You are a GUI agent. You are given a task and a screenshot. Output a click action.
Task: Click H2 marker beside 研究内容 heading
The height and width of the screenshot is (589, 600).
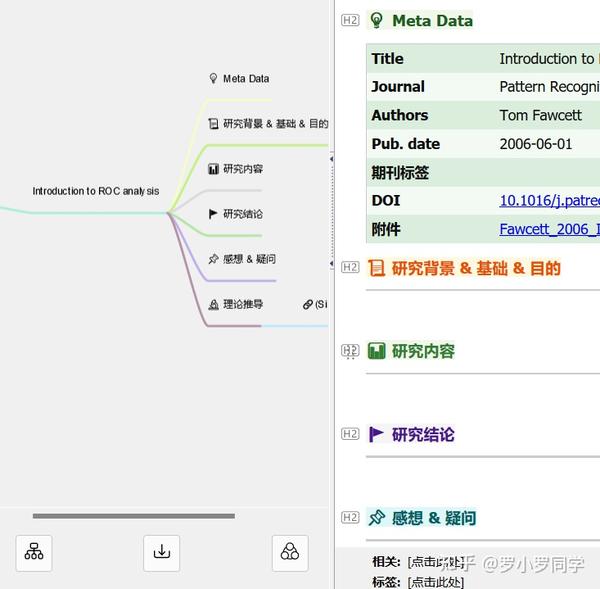[350, 351]
